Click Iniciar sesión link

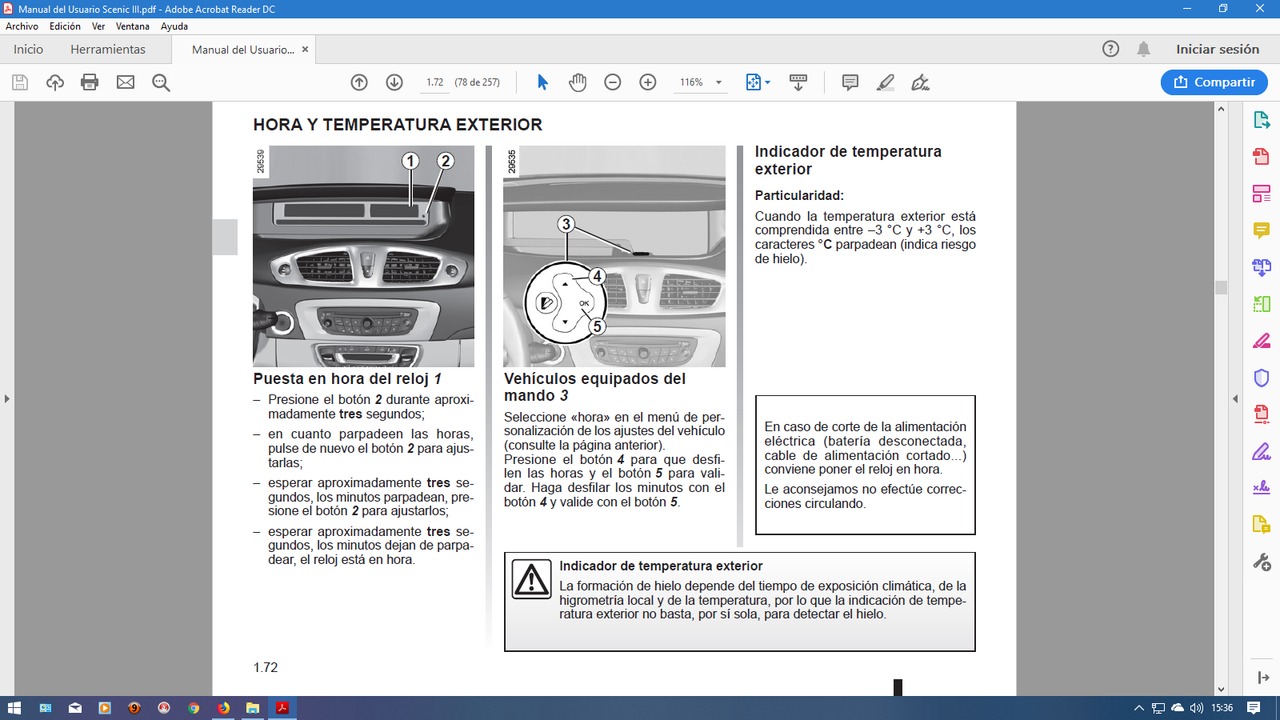click(1218, 49)
